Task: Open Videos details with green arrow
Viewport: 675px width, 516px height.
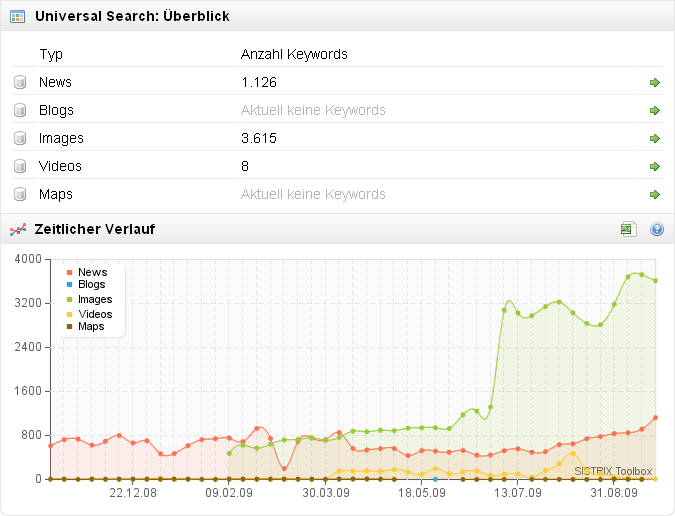Action: 655,166
